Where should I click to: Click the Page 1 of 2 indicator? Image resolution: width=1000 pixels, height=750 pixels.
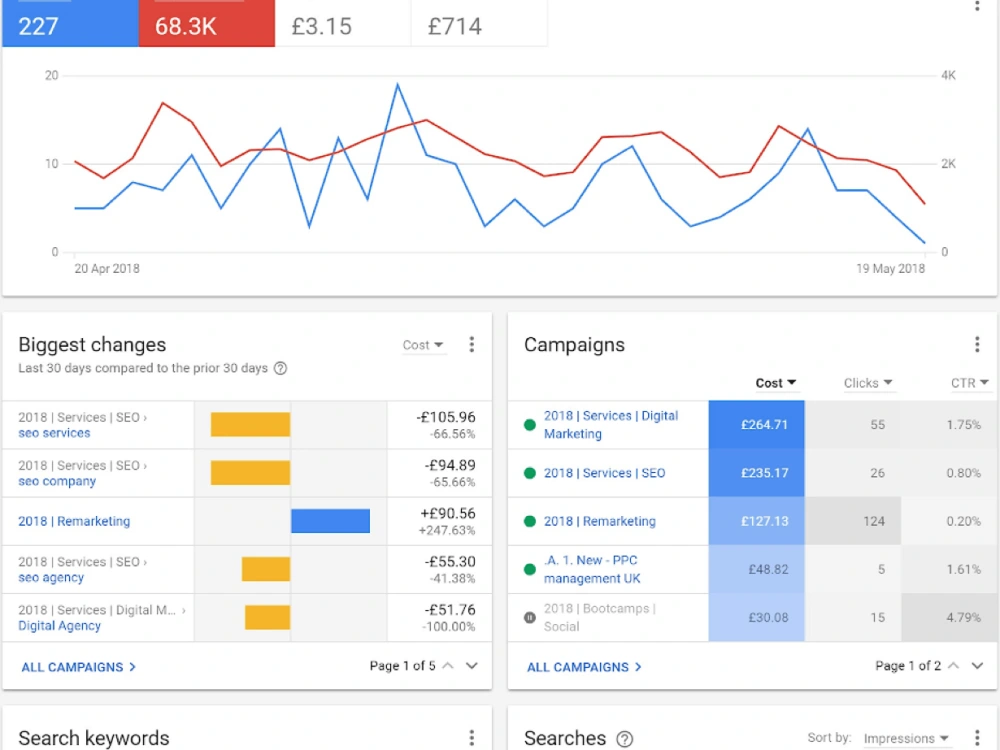(908, 666)
